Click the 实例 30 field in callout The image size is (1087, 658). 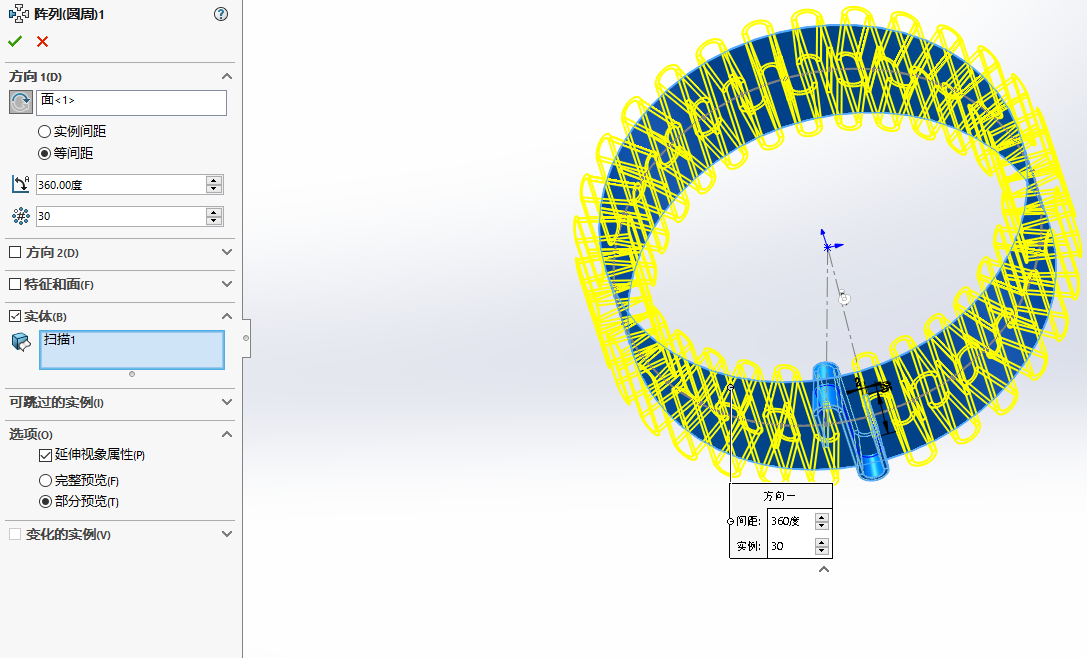[x=791, y=546]
